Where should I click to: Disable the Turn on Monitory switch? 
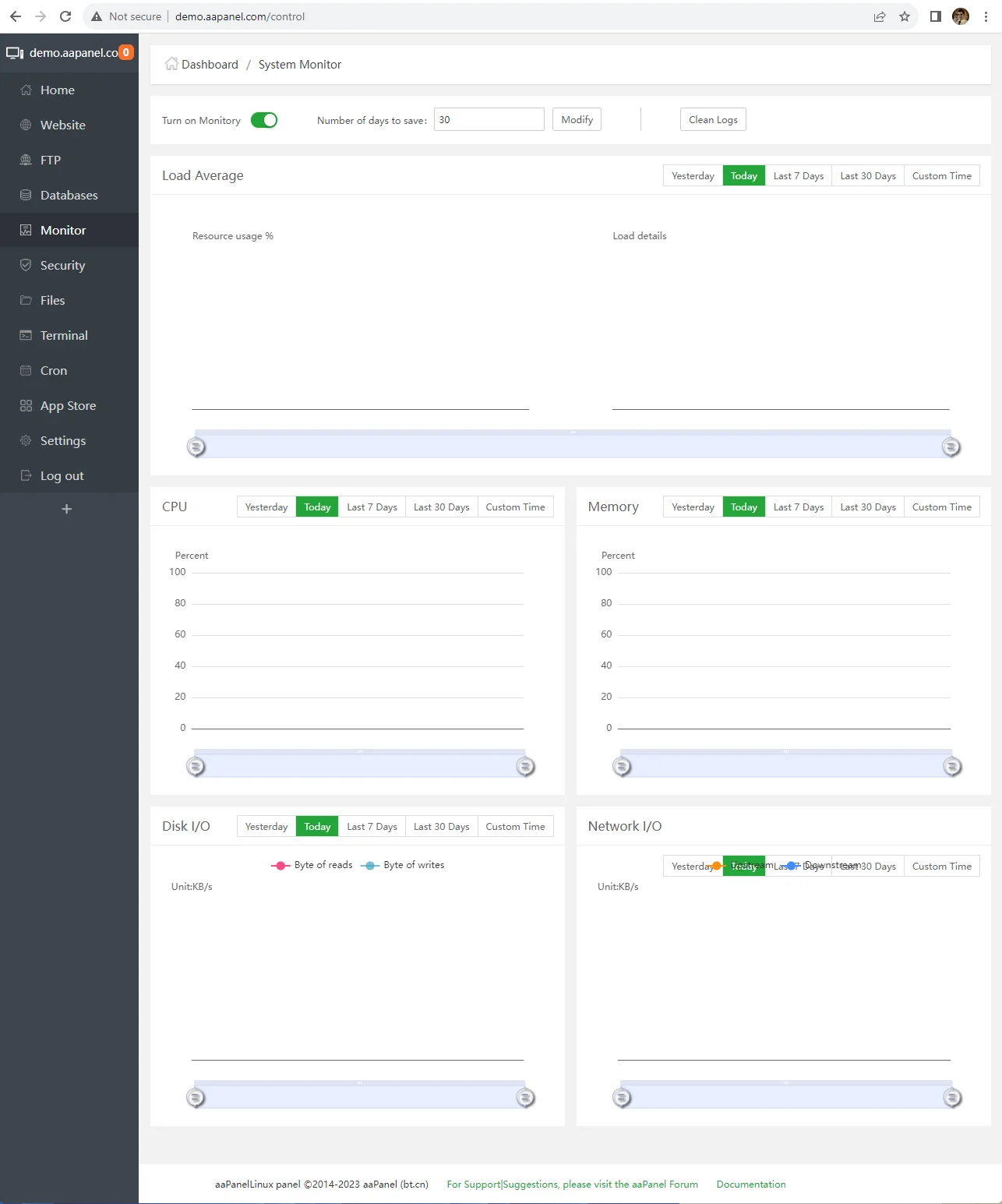coord(264,120)
